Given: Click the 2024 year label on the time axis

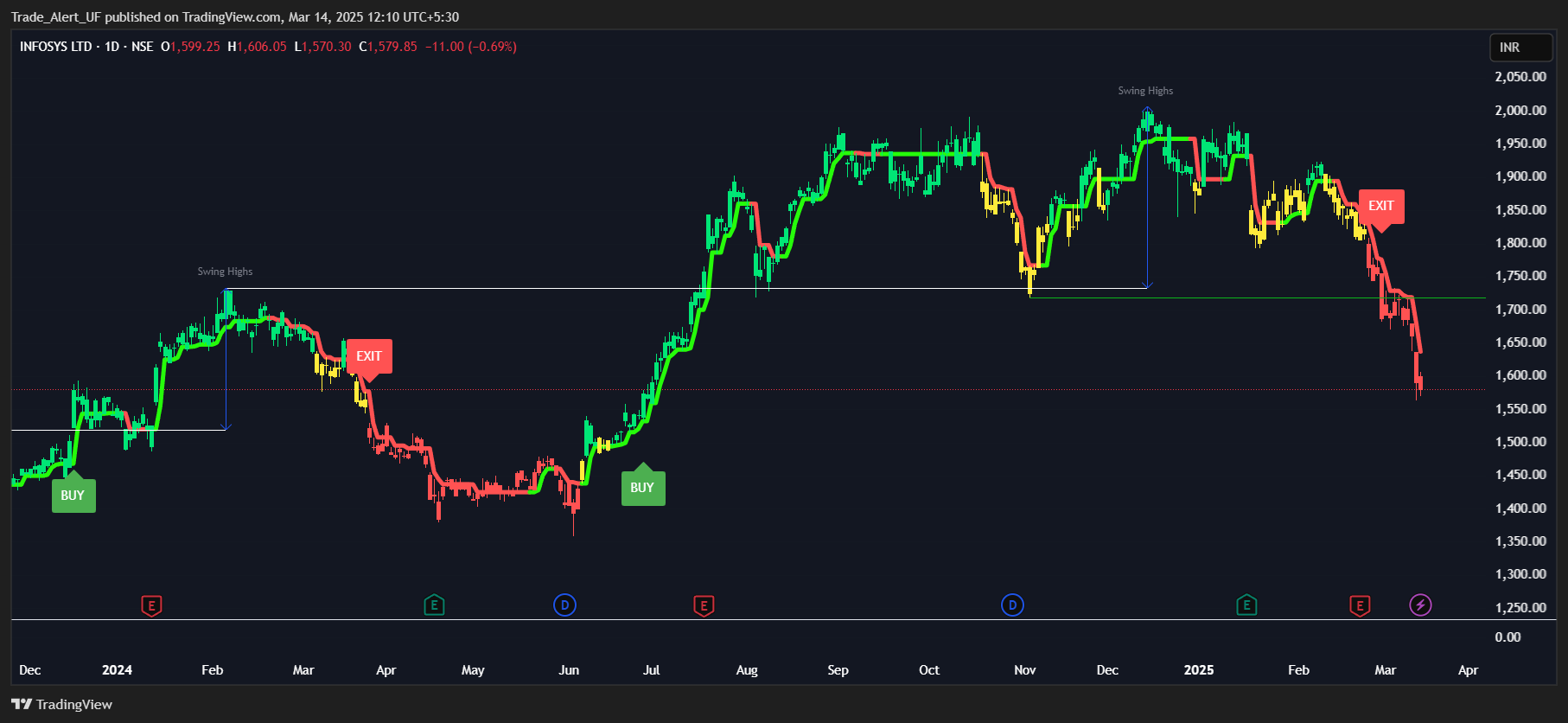Looking at the screenshot, I should [118, 670].
